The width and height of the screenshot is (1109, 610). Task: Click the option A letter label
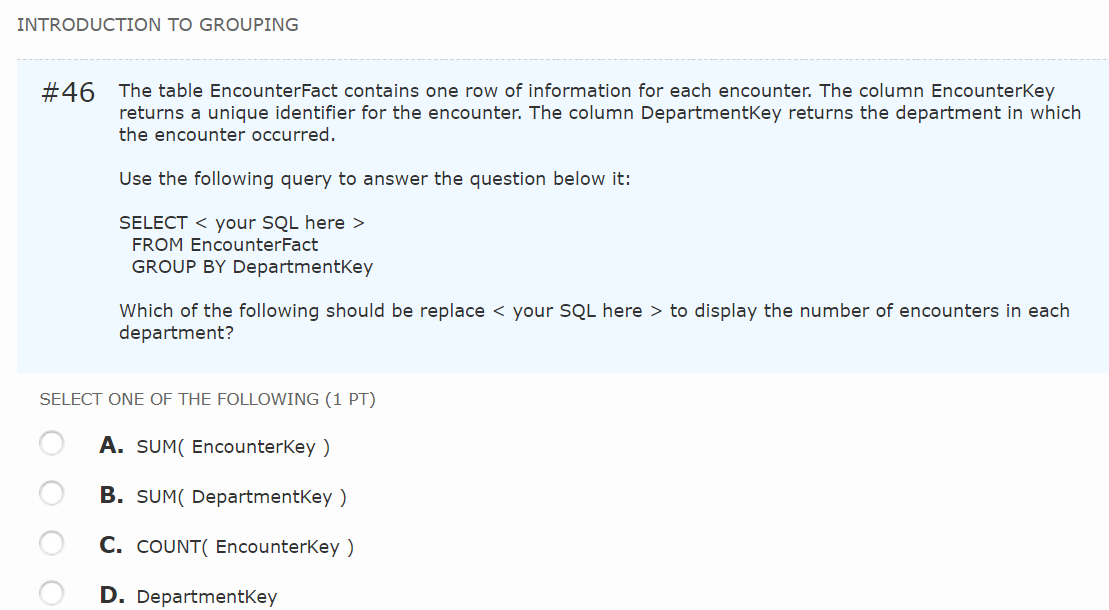110,445
